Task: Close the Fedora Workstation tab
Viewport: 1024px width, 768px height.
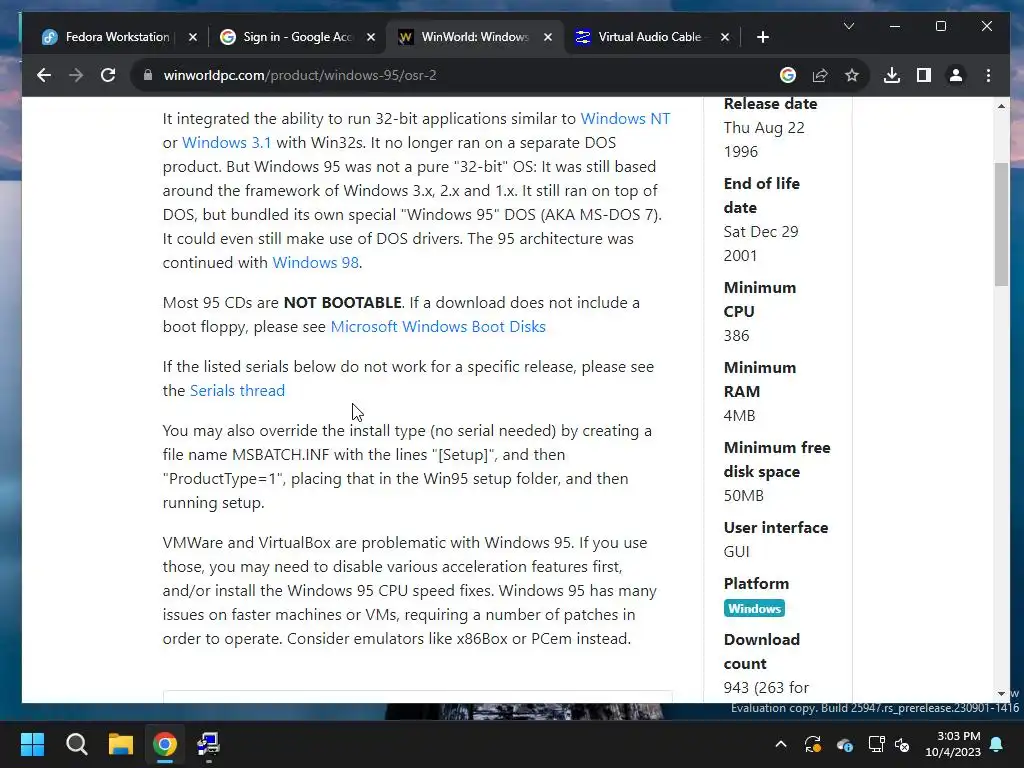Action: (x=193, y=37)
